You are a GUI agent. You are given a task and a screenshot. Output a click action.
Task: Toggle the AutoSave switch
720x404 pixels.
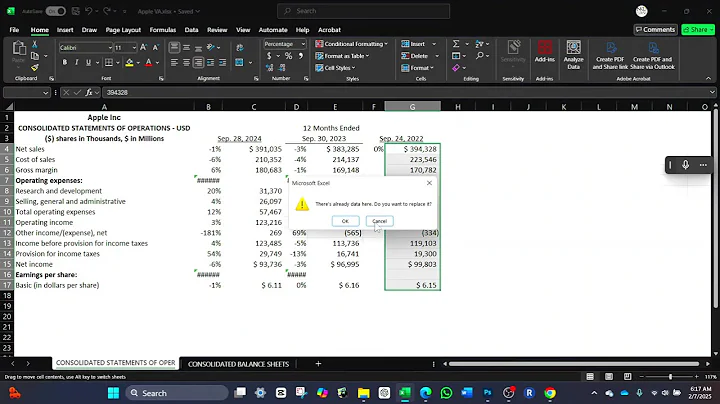[56, 11]
